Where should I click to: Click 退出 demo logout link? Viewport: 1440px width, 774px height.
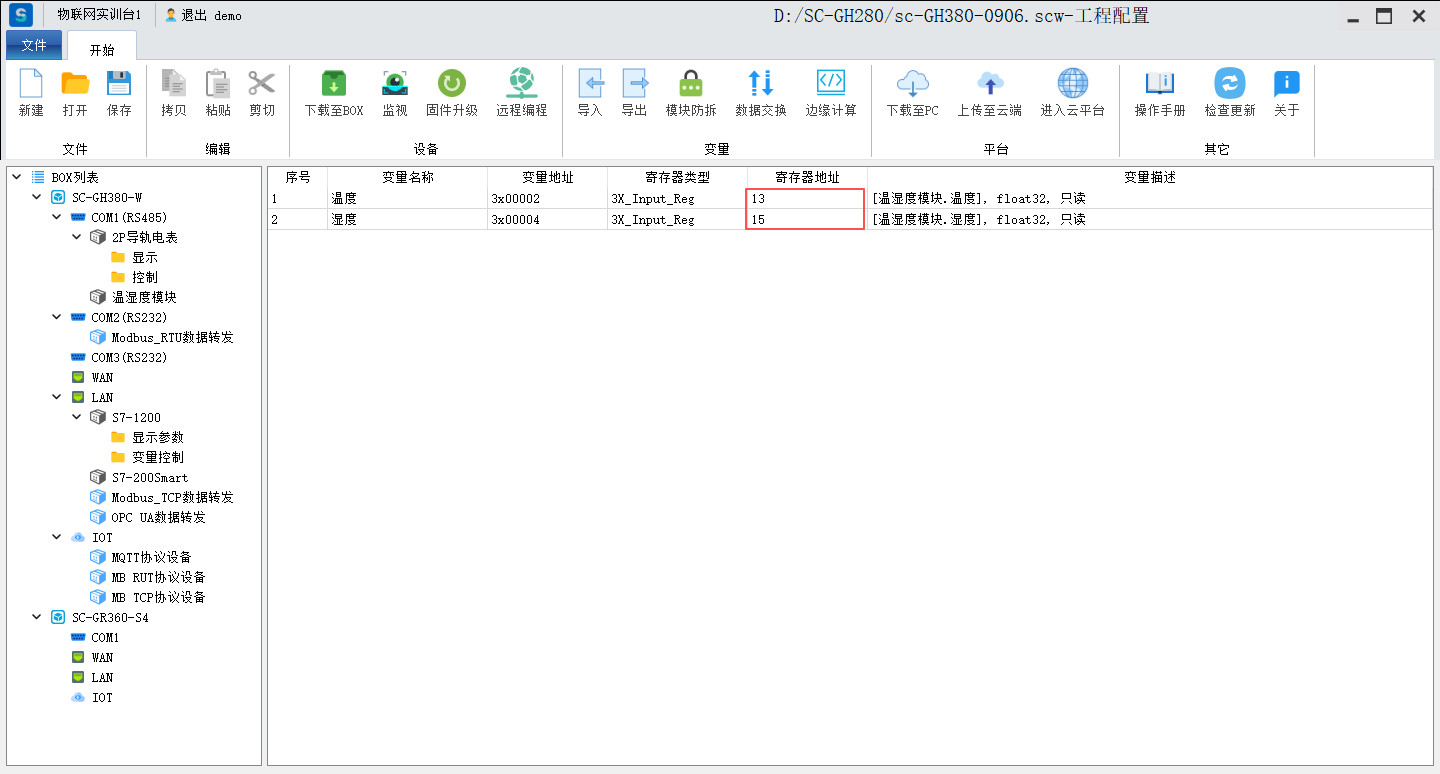(x=203, y=16)
